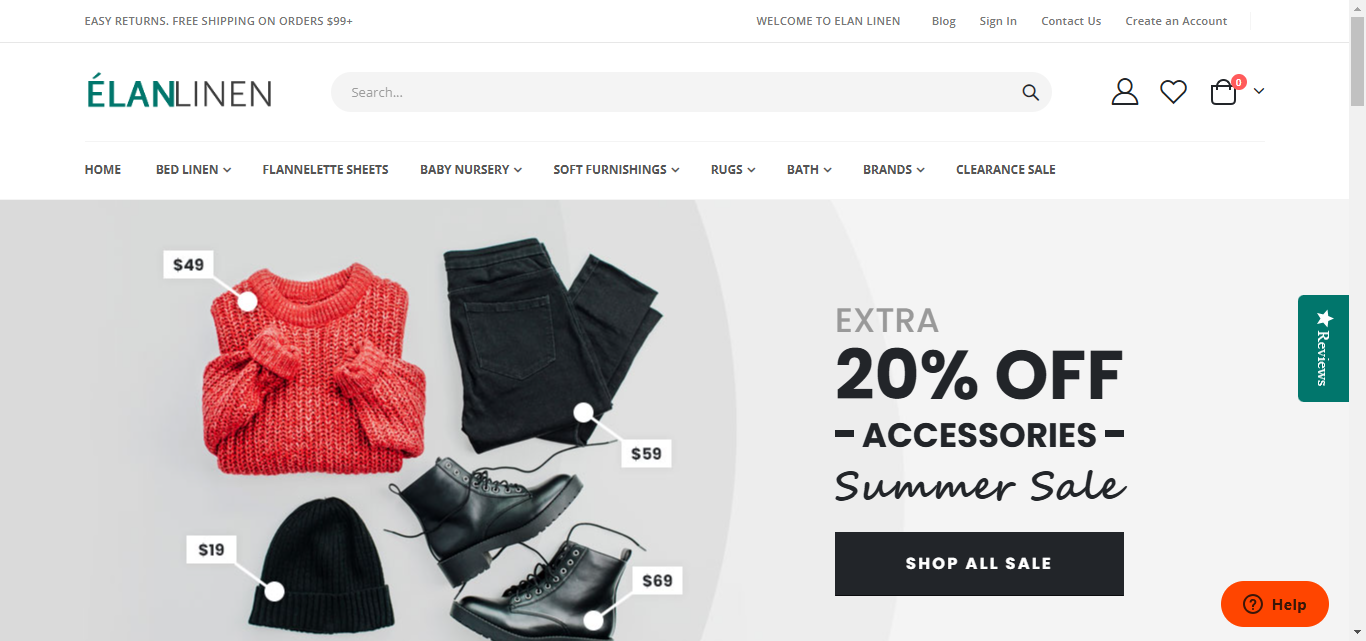
Task: Open the Brands dropdown menu
Action: (x=893, y=170)
